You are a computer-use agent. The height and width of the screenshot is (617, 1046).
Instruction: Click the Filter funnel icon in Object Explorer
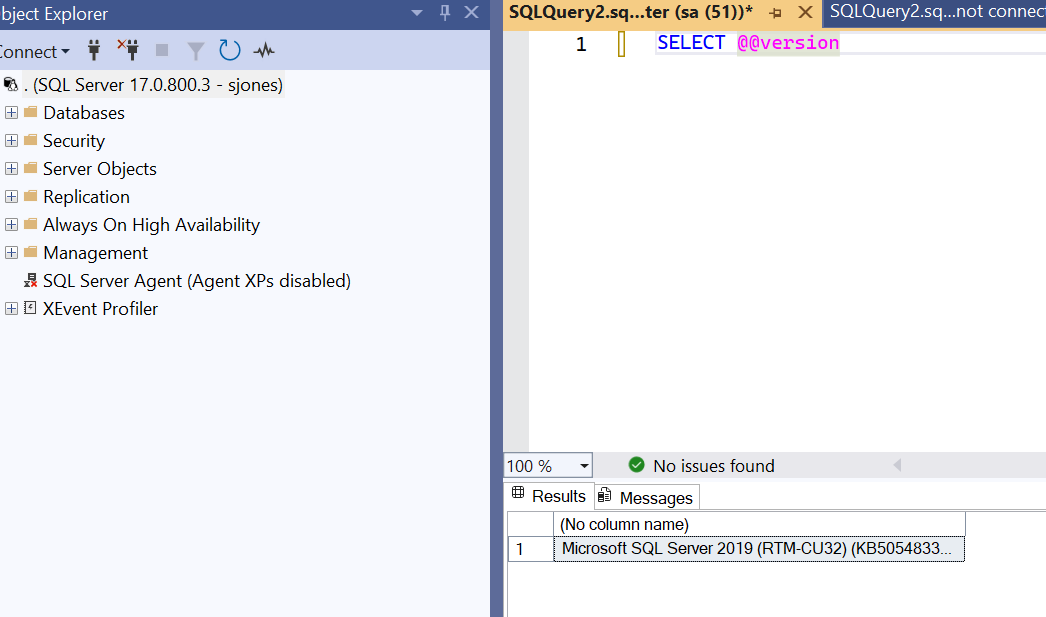click(x=196, y=50)
